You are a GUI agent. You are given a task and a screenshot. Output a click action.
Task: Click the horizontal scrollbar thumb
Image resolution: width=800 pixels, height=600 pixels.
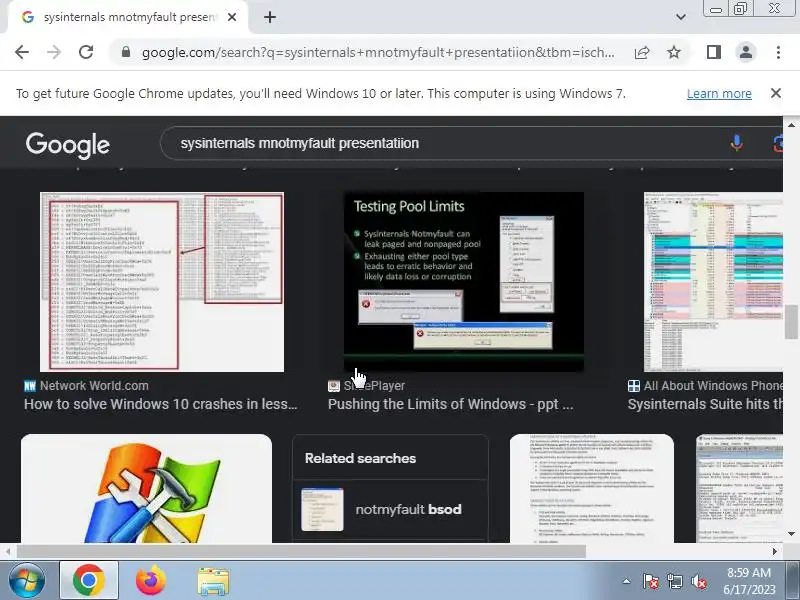pyautogui.click(x=301, y=552)
